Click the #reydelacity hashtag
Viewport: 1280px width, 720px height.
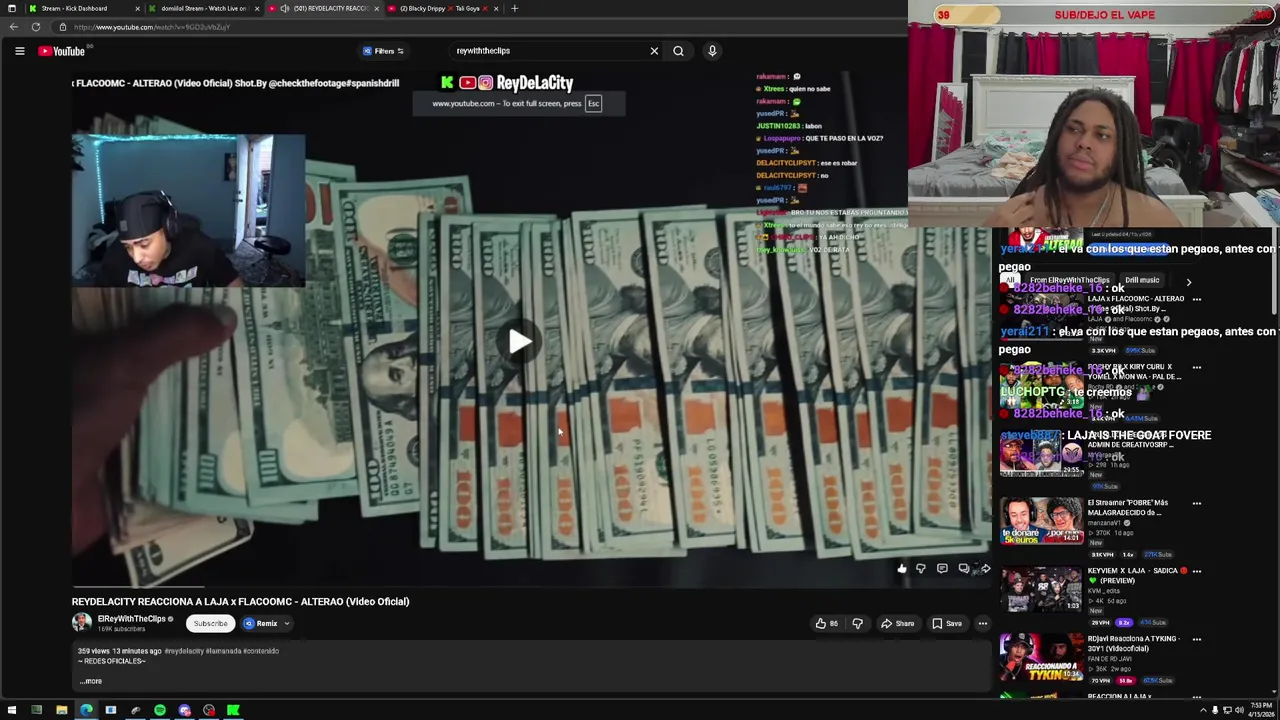click(x=184, y=651)
